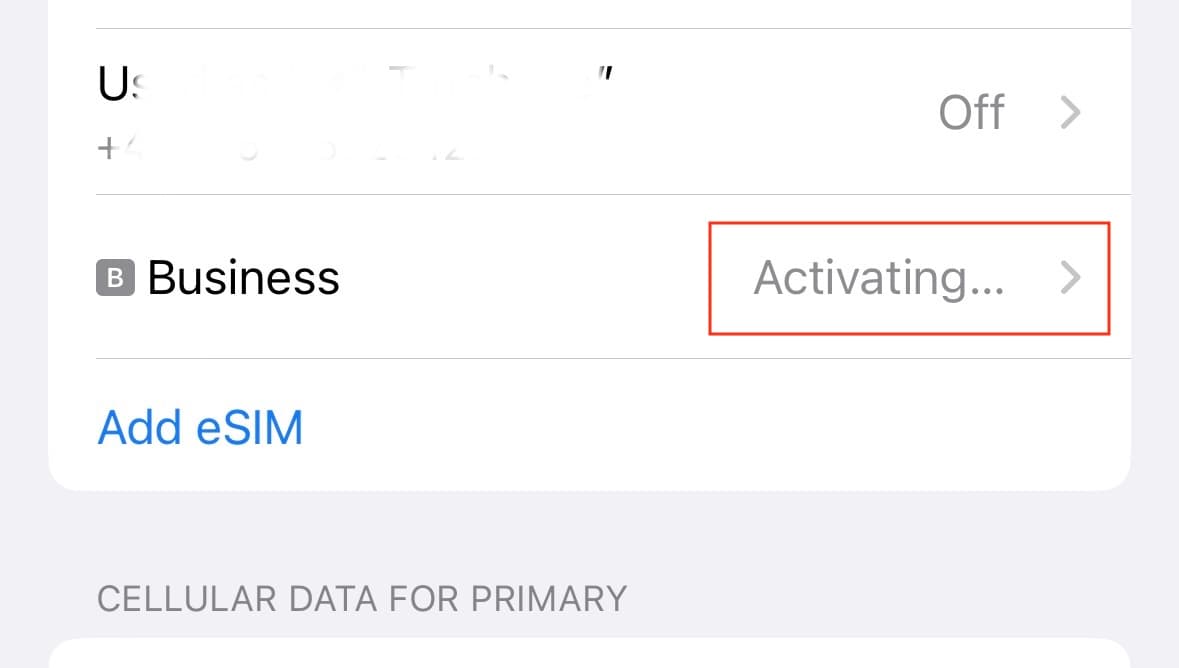Tap the primary SIM row to toggle the line
This screenshot has height=668, width=1179.
pyautogui.click(x=500, y=112)
